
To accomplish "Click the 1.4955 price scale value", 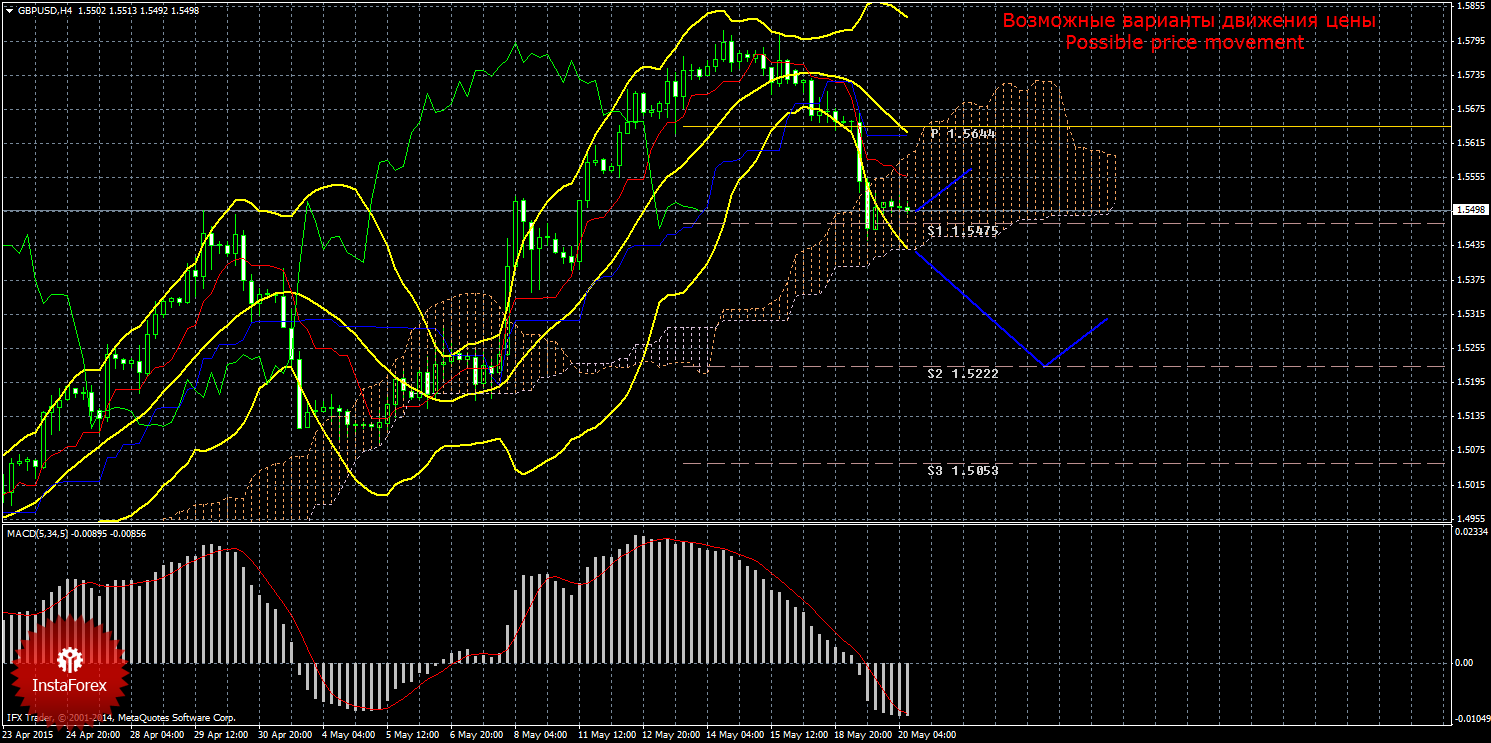I will pyautogui.click(x=1469, y=519).
